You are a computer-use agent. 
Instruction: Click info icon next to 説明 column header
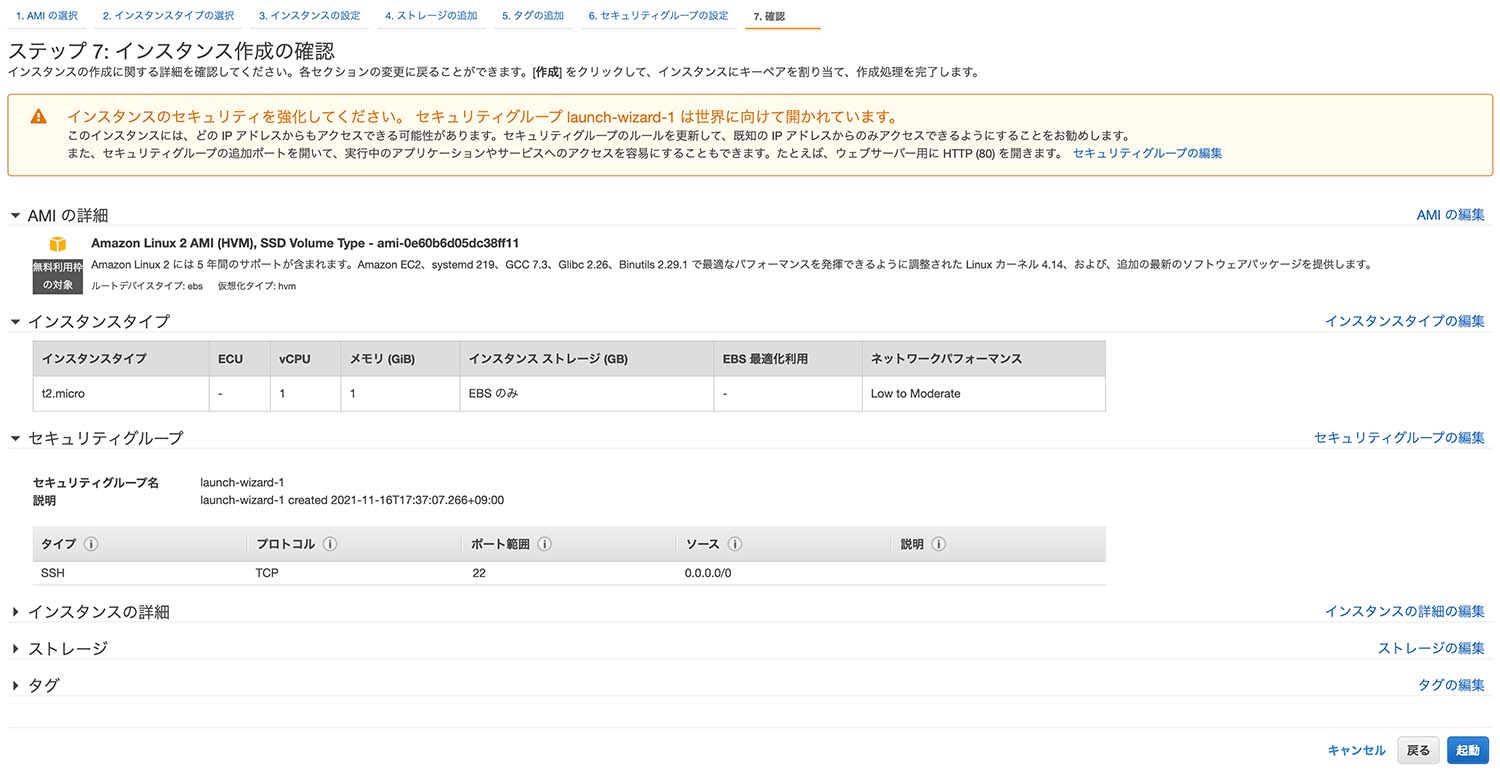click(939, 545)
